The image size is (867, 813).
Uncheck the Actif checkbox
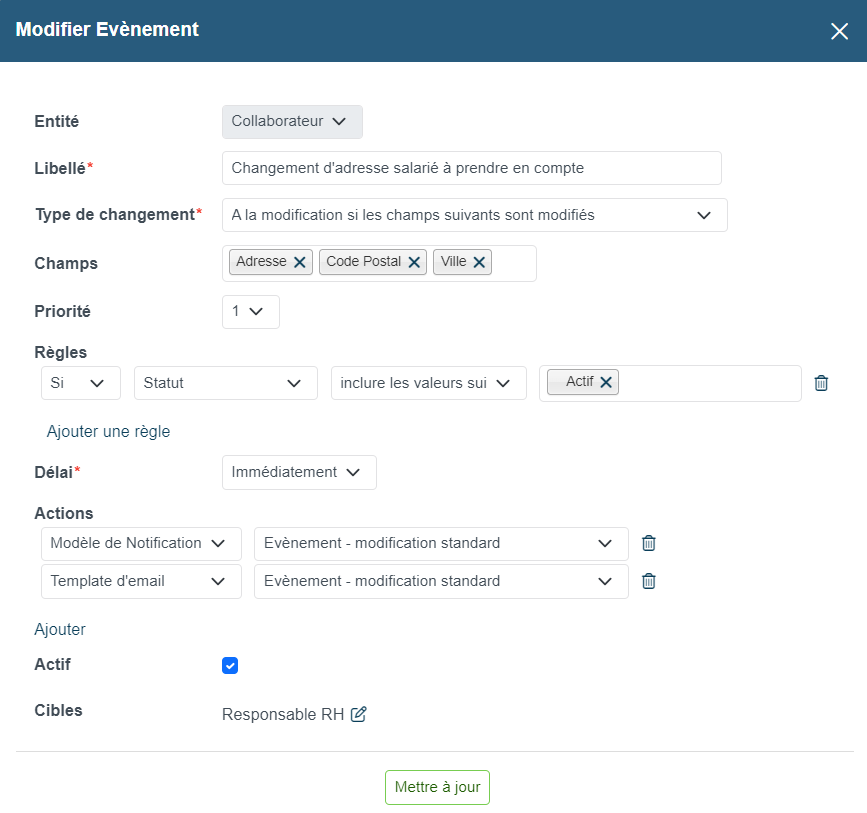click(230, 665)
